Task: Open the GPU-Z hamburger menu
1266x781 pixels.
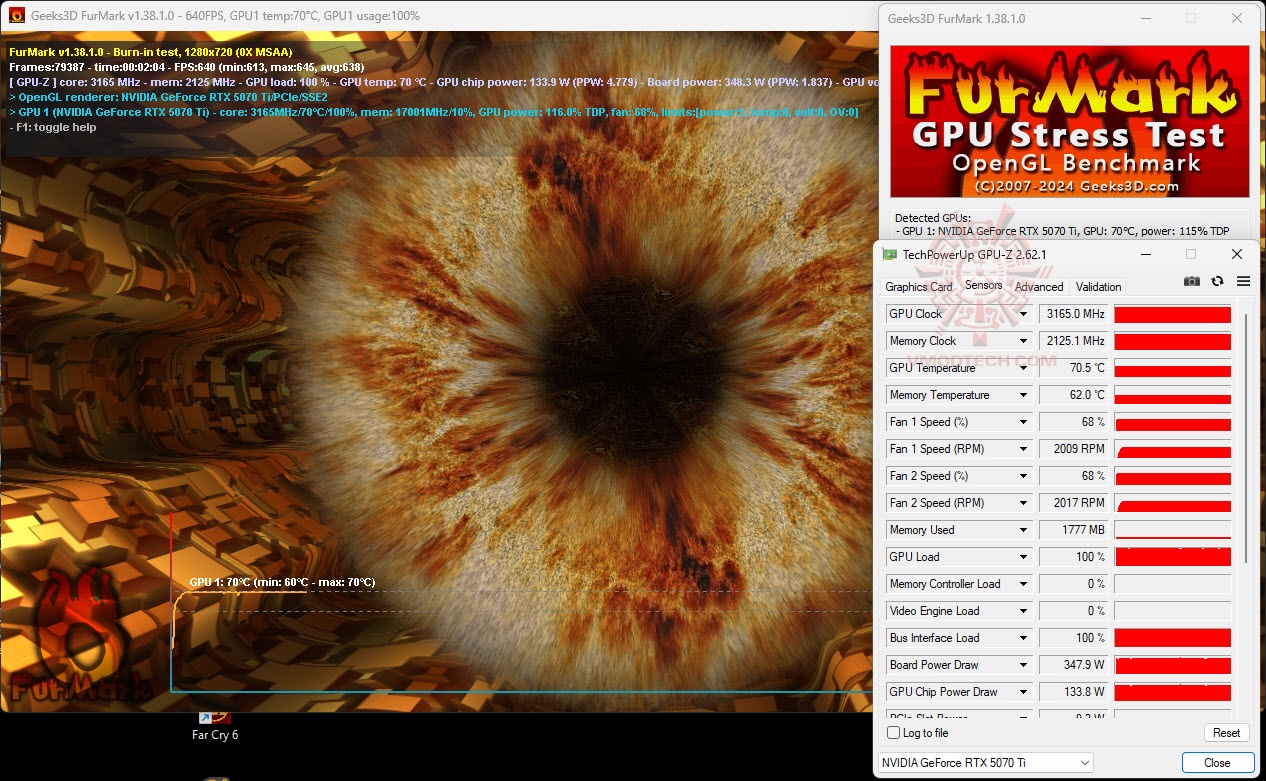Action: [x=1243, y=281]
